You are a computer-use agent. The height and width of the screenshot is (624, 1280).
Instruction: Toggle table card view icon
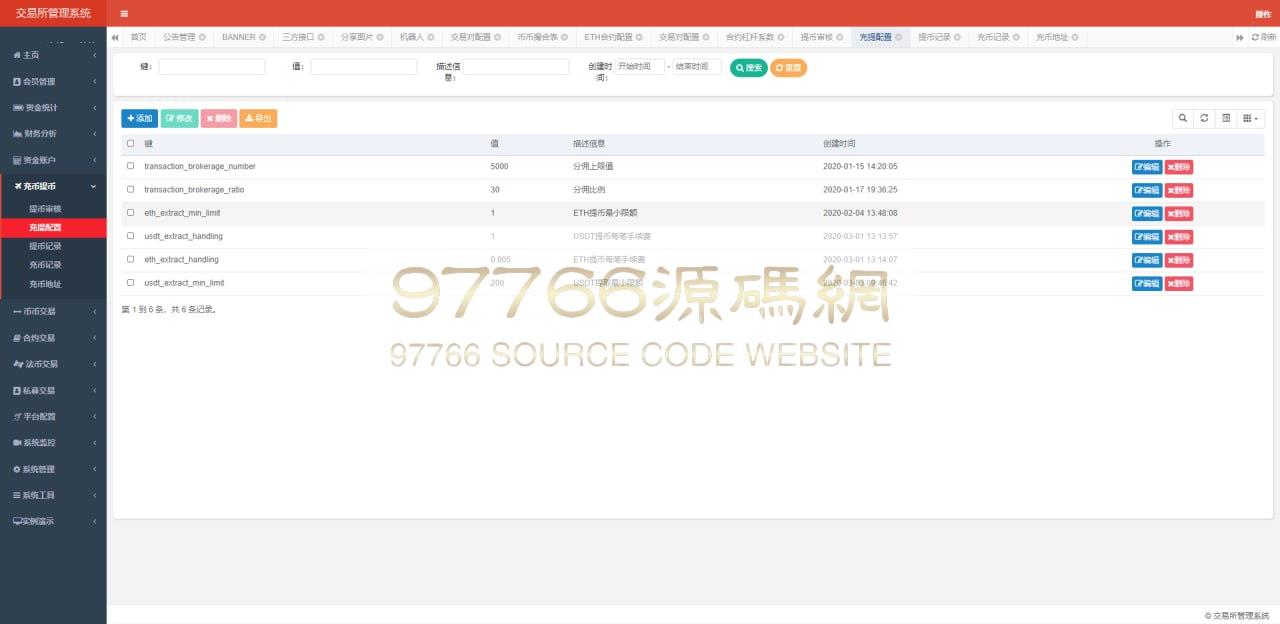[x=1226, y=118]
